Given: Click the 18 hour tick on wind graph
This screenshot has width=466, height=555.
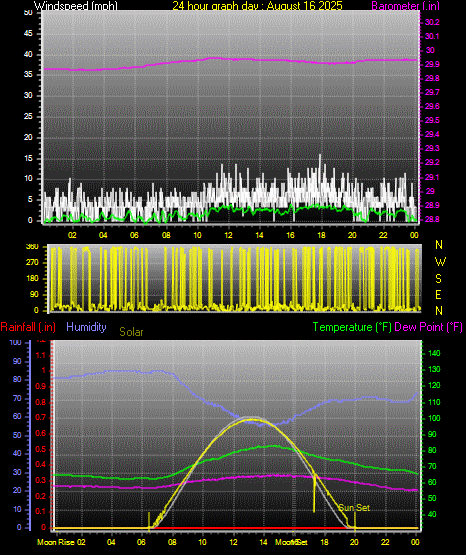Looking at the screenshot, I should 321,235.
